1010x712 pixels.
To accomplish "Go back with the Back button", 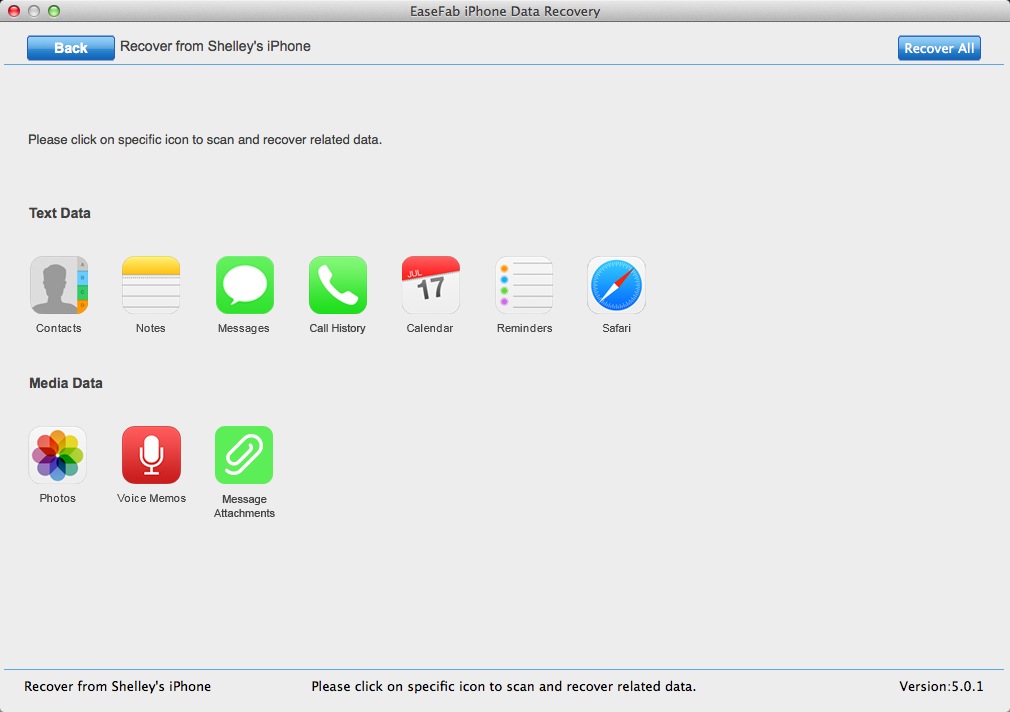I will pos(71,48).
